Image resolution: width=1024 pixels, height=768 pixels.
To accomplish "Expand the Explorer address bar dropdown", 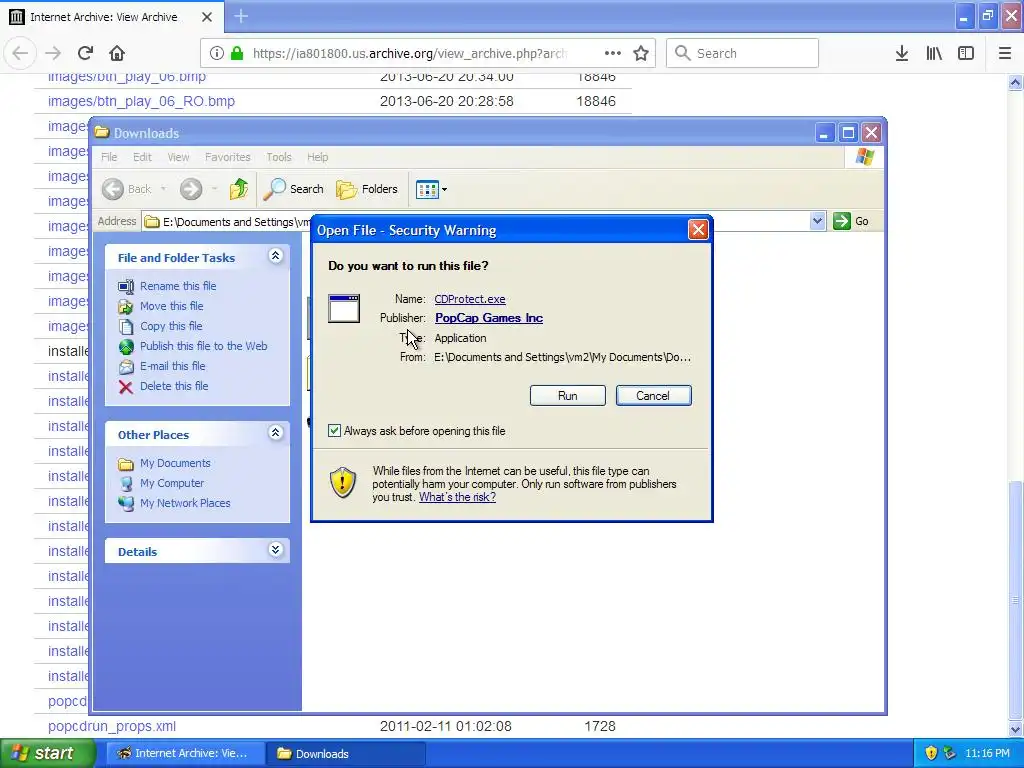I will pos(817,221).
